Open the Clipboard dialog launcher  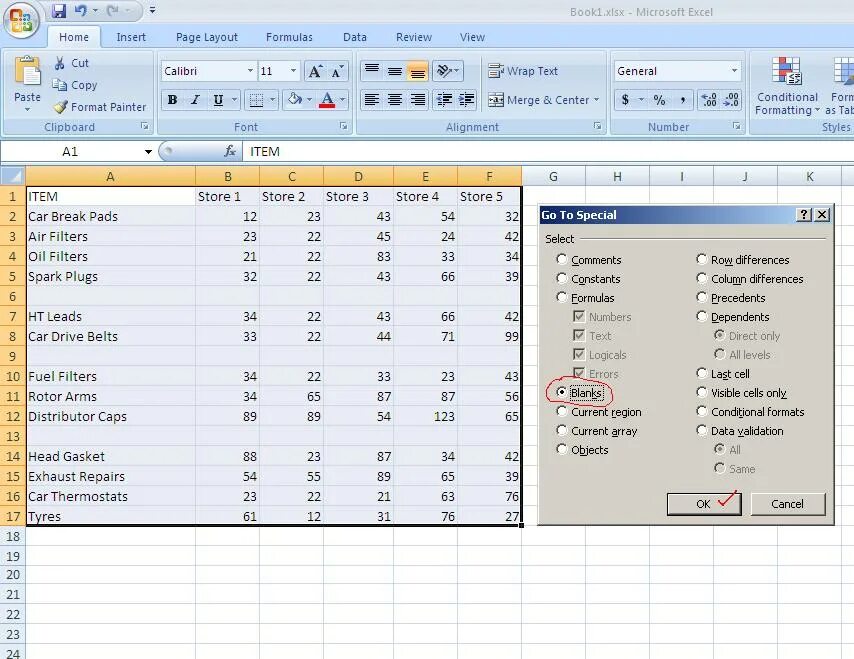(x=145, y=126)
